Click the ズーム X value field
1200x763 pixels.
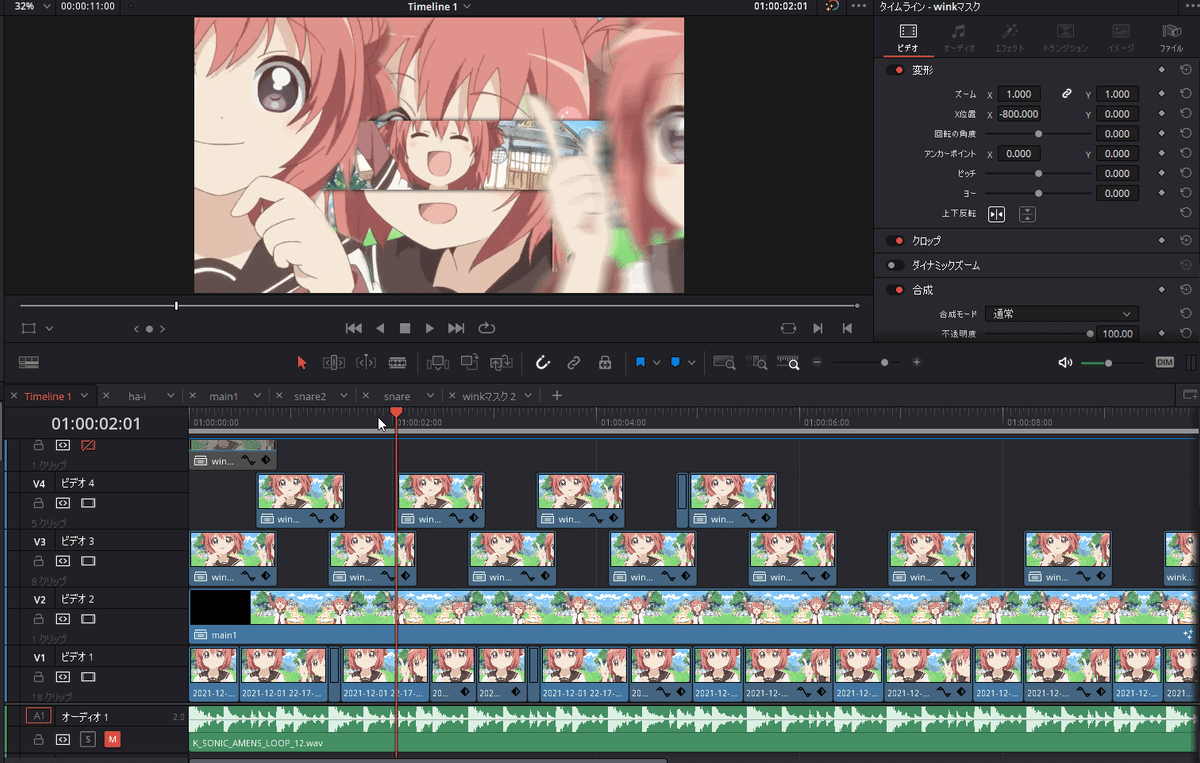coord(1018,94)
